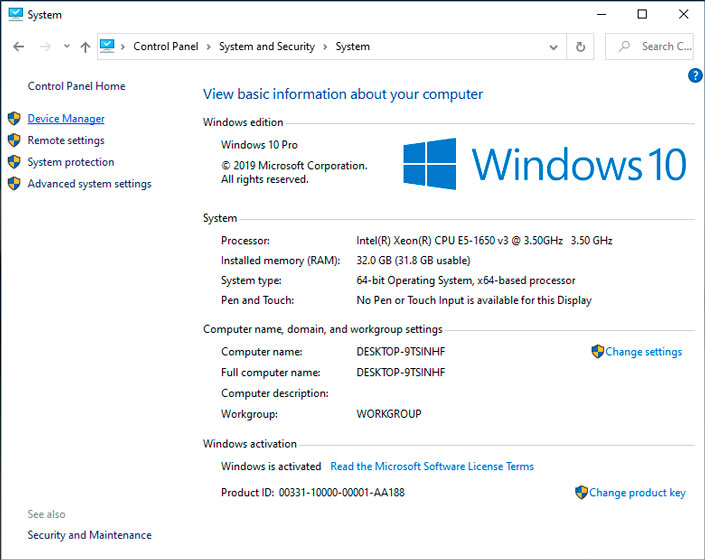Click the System icon in the title bar
705x560 pixels.
point(15,14)
